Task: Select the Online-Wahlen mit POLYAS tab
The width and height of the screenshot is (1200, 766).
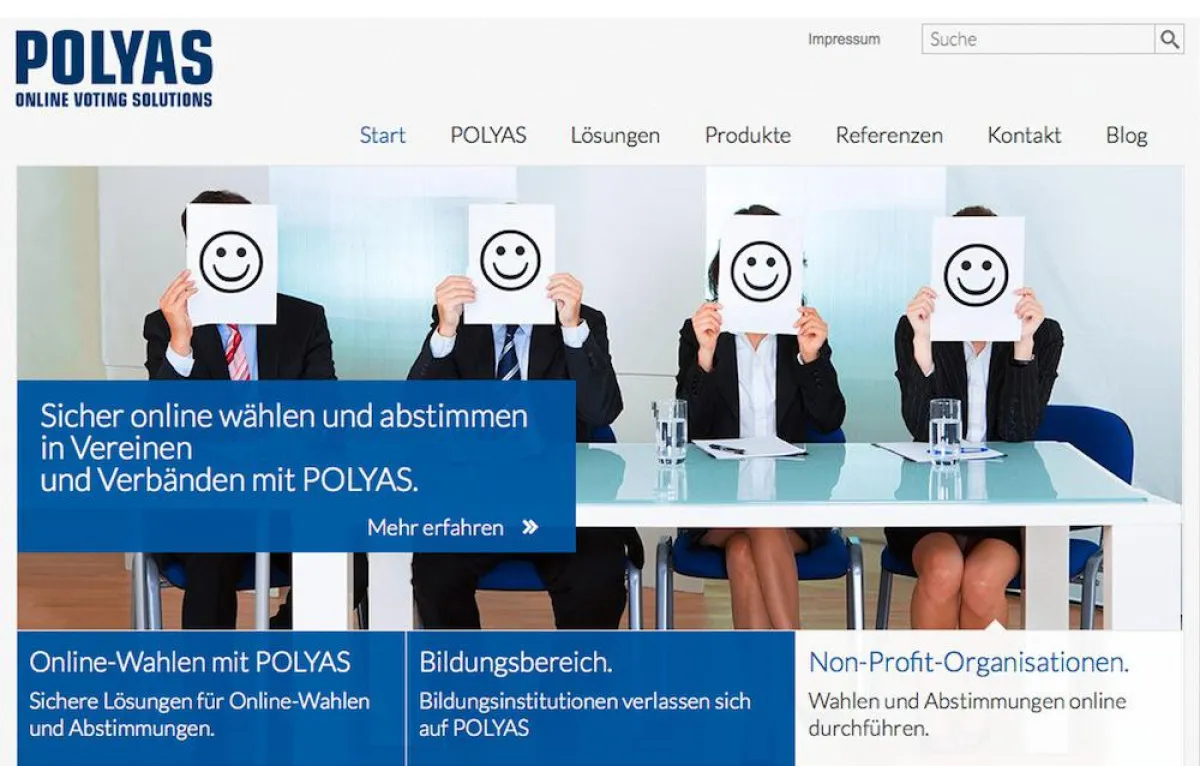Action: pyautogui.click(x=211, y=698)
